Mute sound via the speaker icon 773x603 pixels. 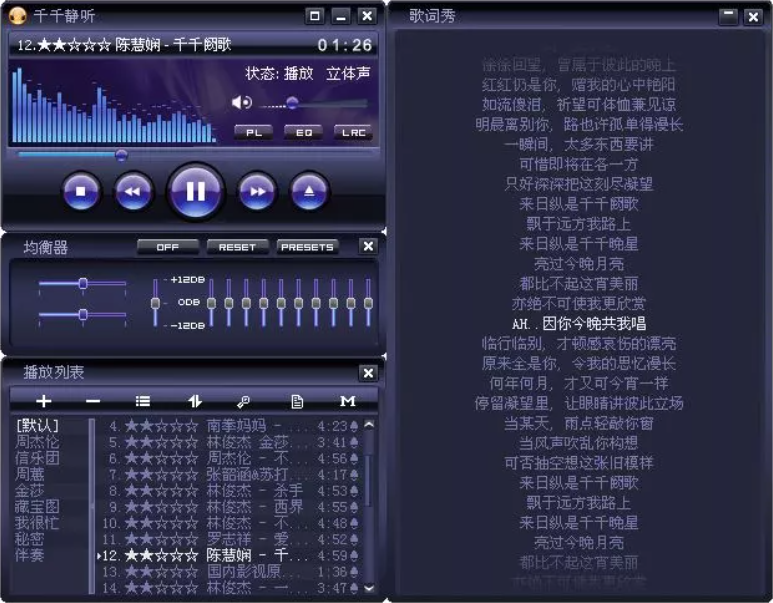tap(242, 103)
